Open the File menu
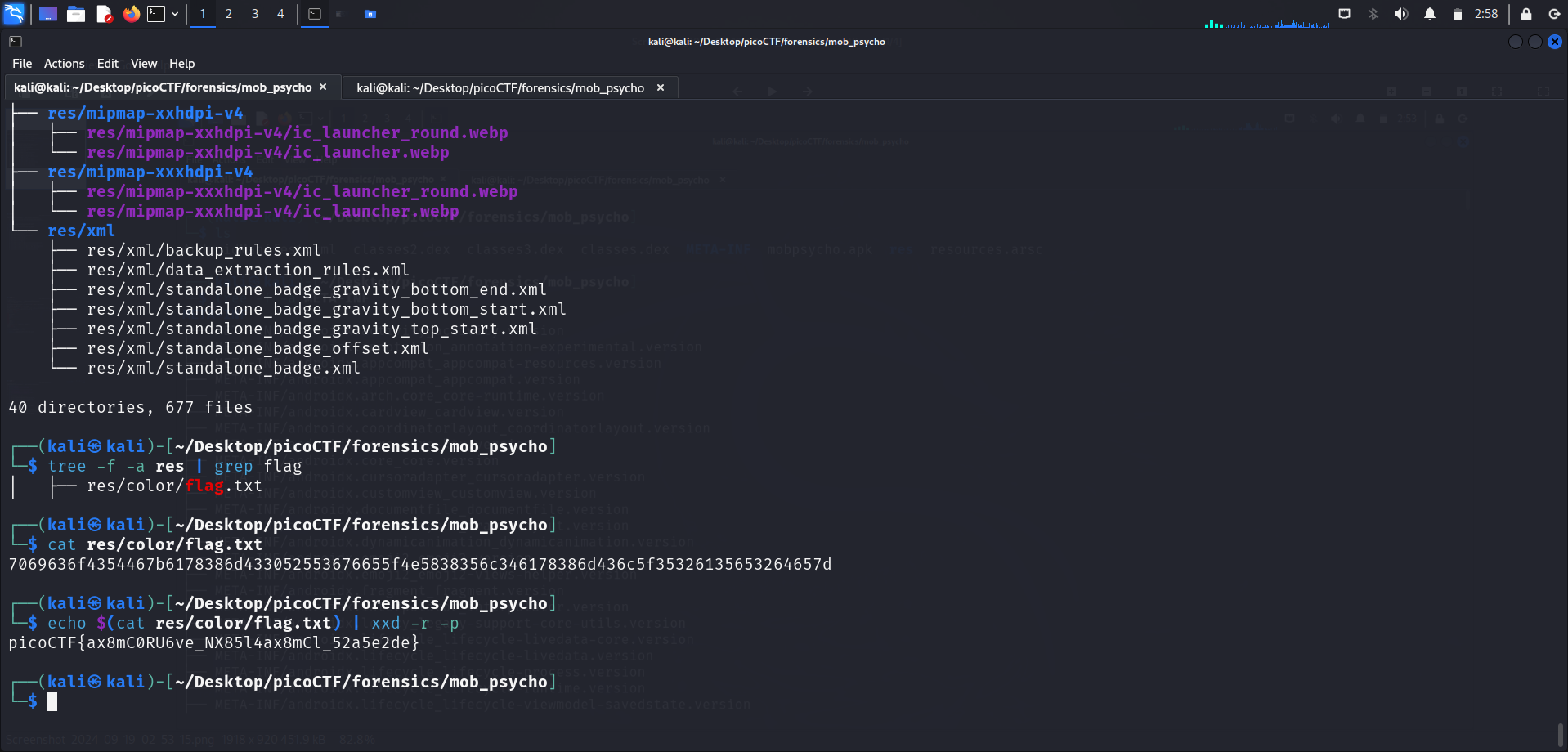This screenshot has width=1568, height=752. (22, 64)
